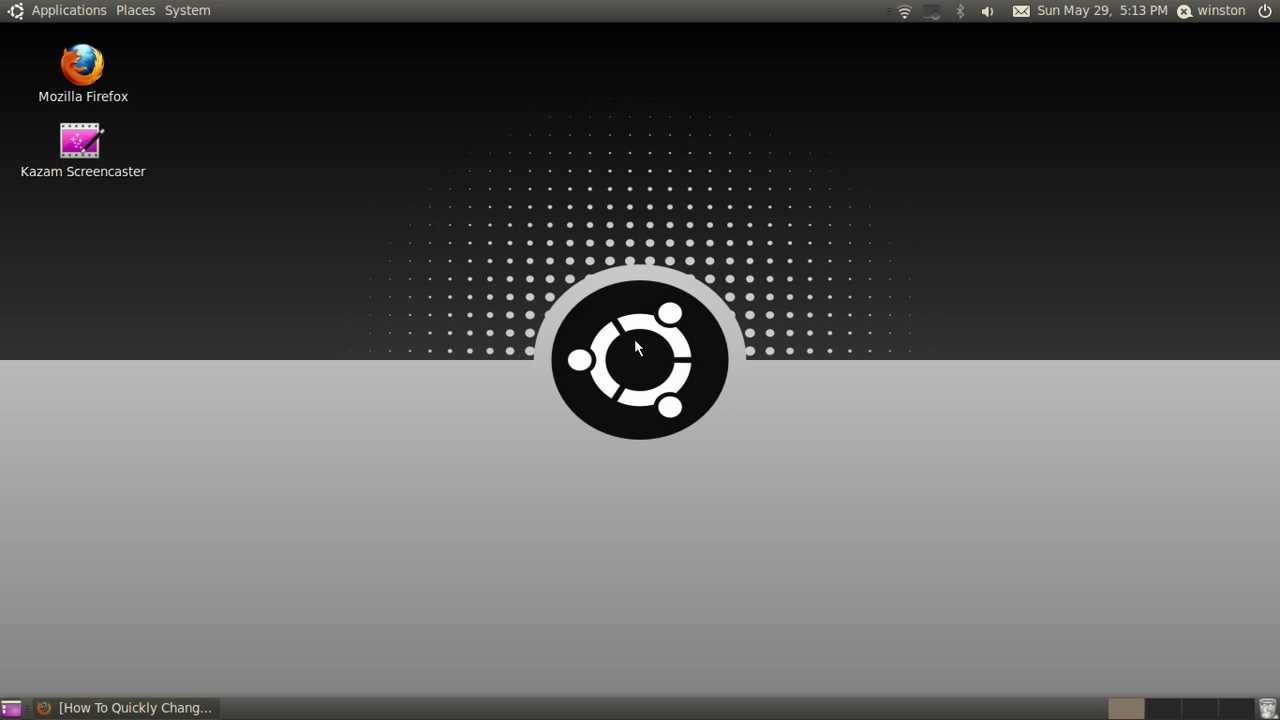Restore the How To Quickly Chang... window
Screen dimensions: 1280x720
point(125,708)
